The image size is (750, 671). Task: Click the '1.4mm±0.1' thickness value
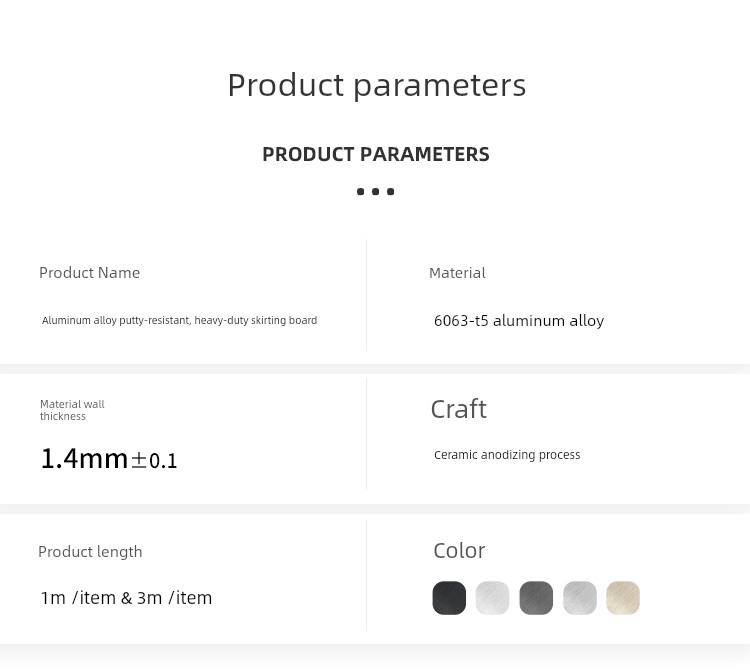pyautogui.click(x=109, y=459)
